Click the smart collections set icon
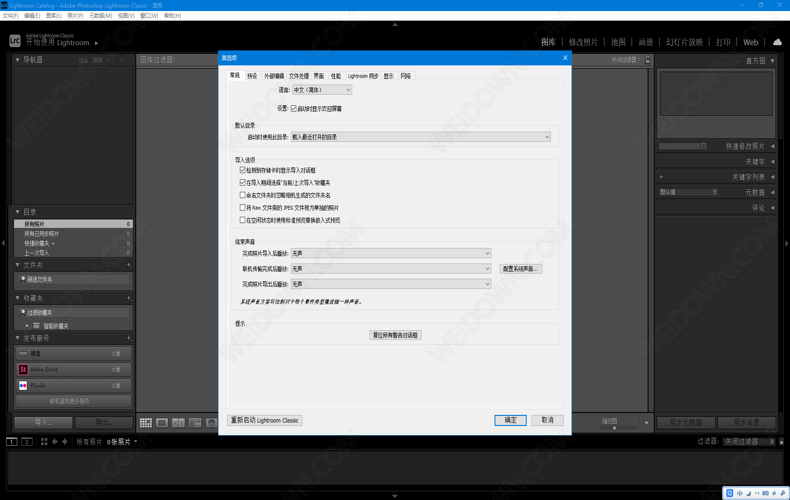The width and height of the screenshot is (790, 500). tap(36, 326)
